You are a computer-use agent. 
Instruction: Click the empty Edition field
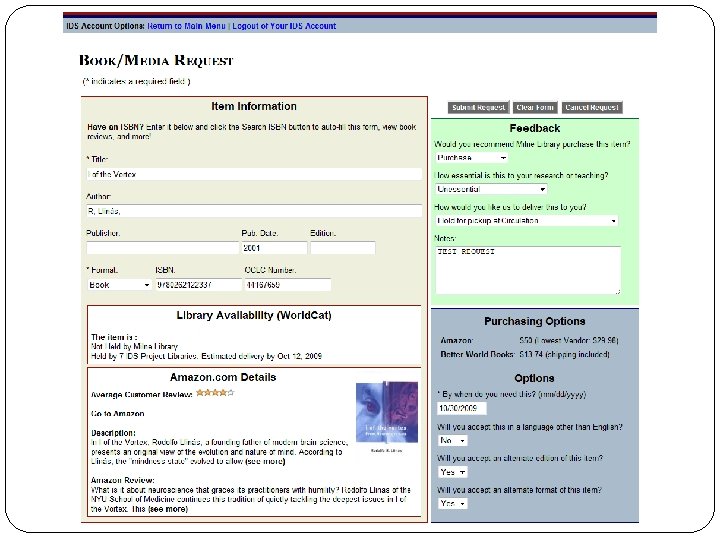[343, 248]
